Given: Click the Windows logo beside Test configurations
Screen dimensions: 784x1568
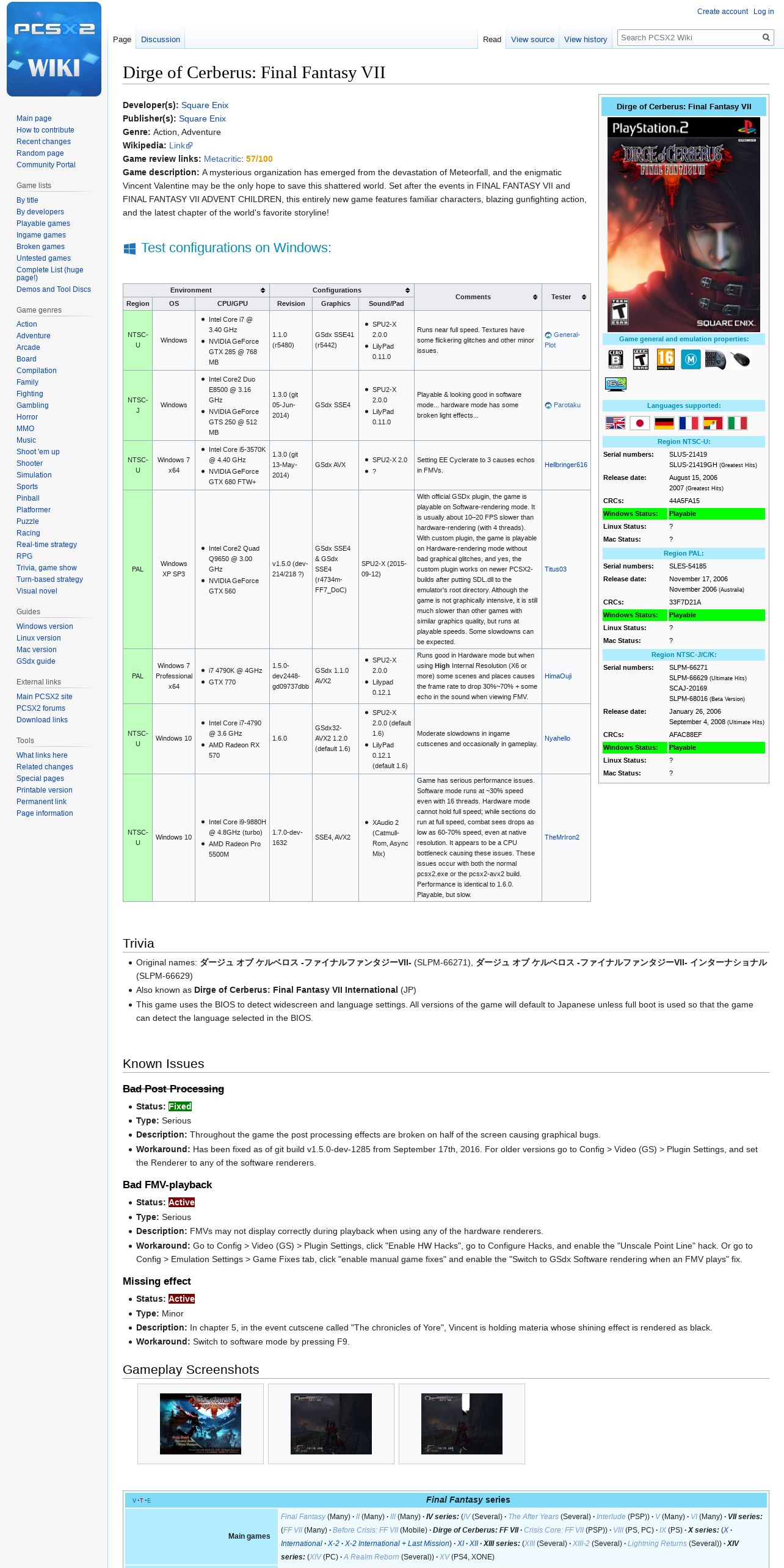Looking at the screenshot, I should (129, 249).
